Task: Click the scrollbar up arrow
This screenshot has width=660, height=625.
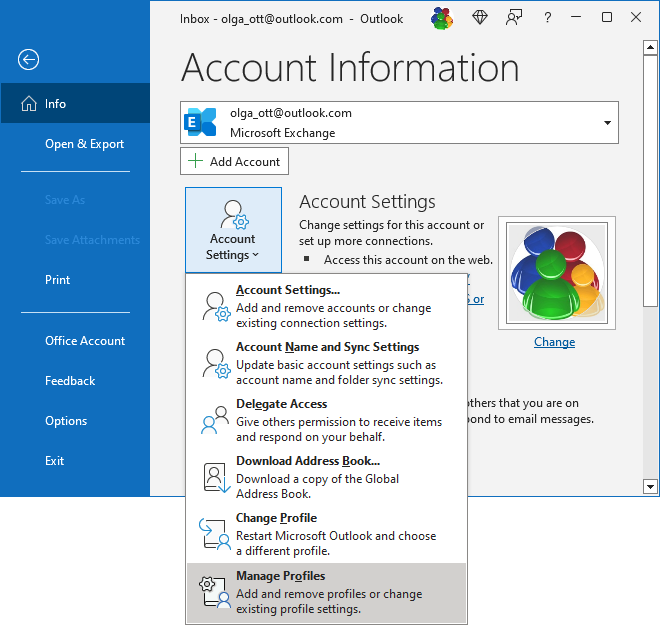Action: click(650, 48)
